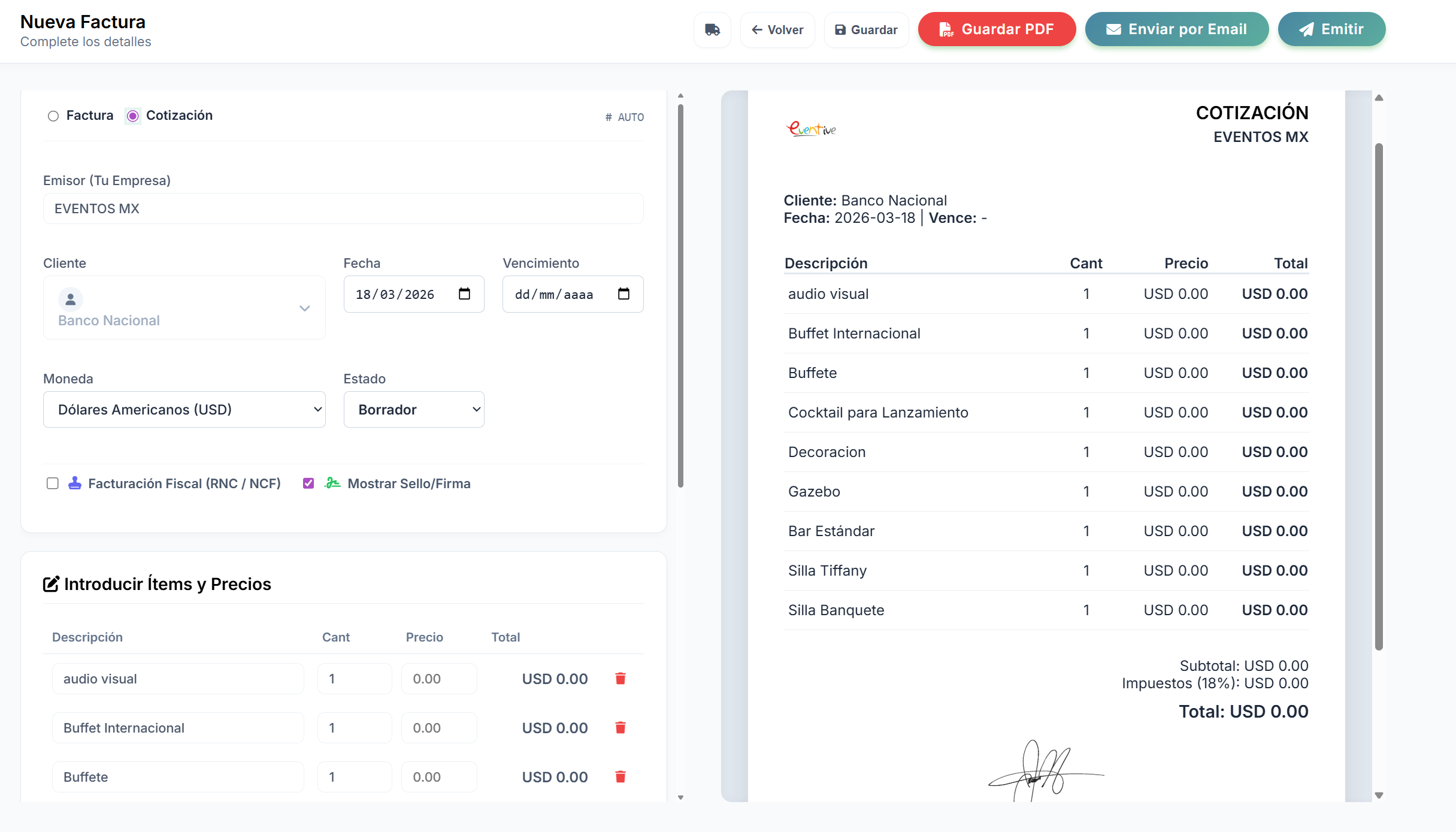The height and width of the screenshot is (832, 1456).
Task: Click the Eventive logo in preview
Action: click(x=811, y=129)
